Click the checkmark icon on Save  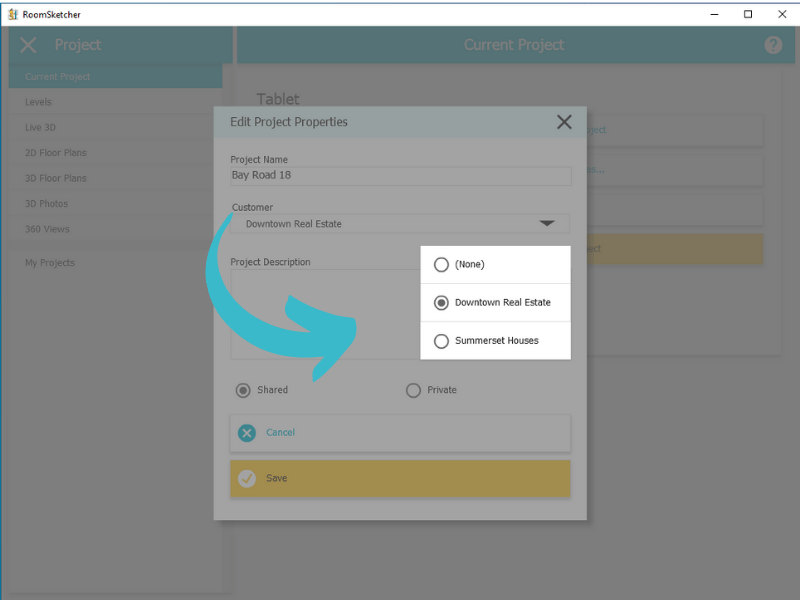coord(247,479)
